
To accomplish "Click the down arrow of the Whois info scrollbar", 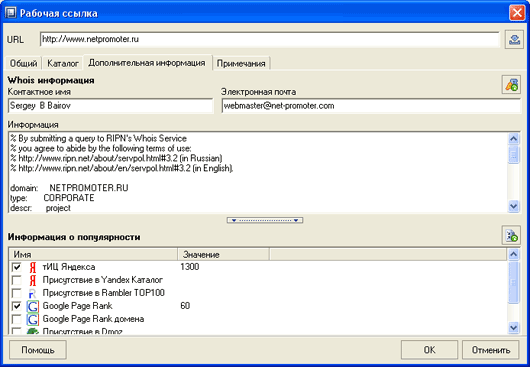I will tap(513, 206).
